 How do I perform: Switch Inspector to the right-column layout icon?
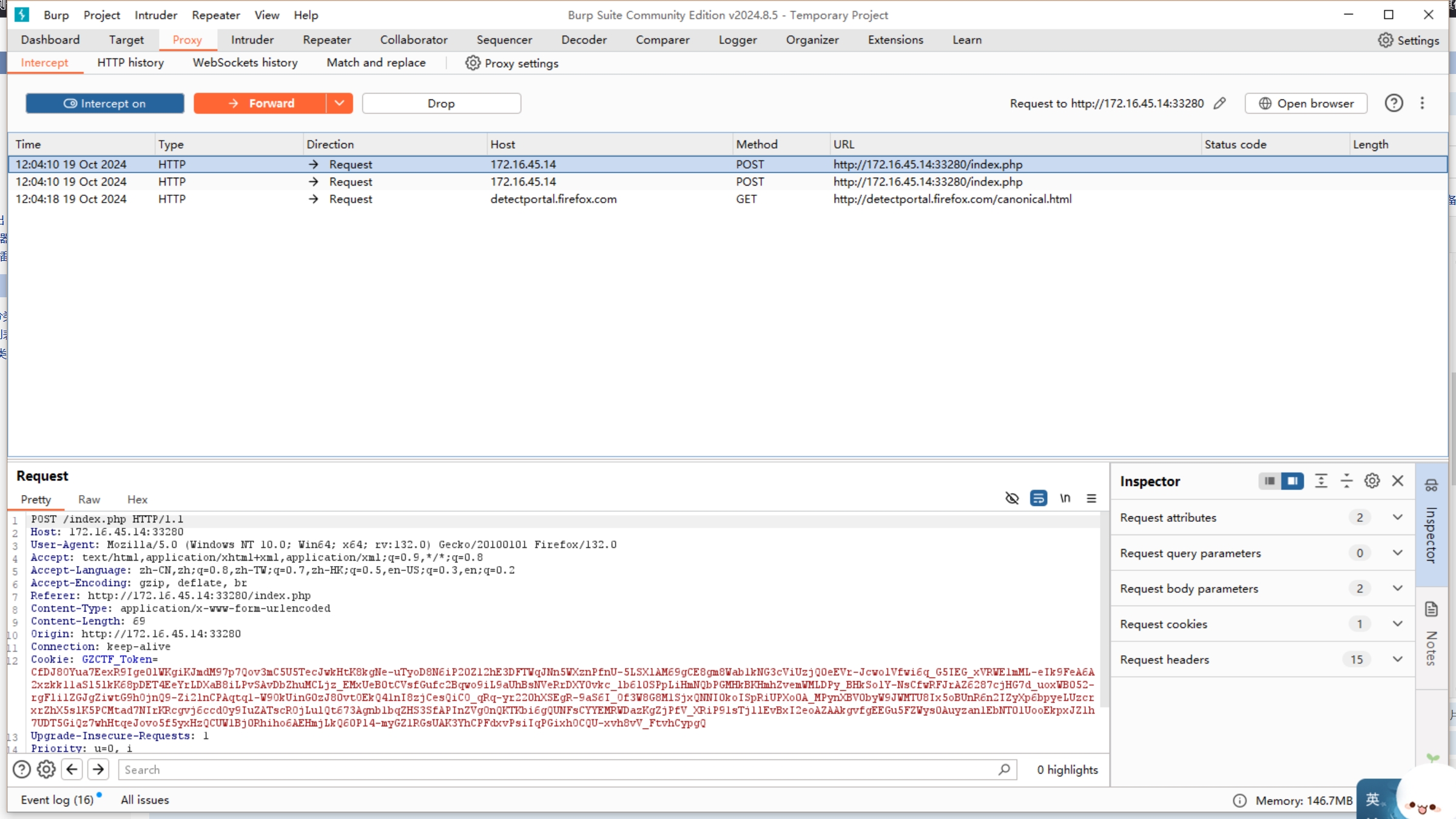(1292, 481)
